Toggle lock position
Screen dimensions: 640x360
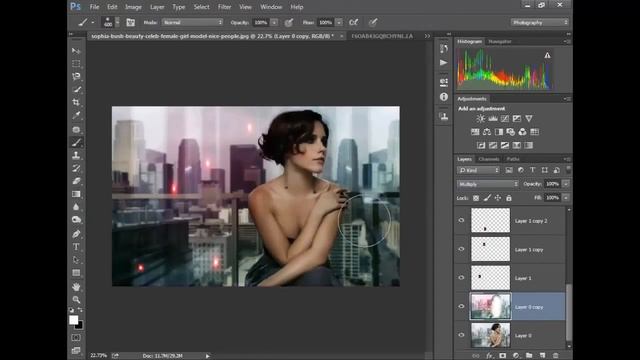click(x=498, y=198)
